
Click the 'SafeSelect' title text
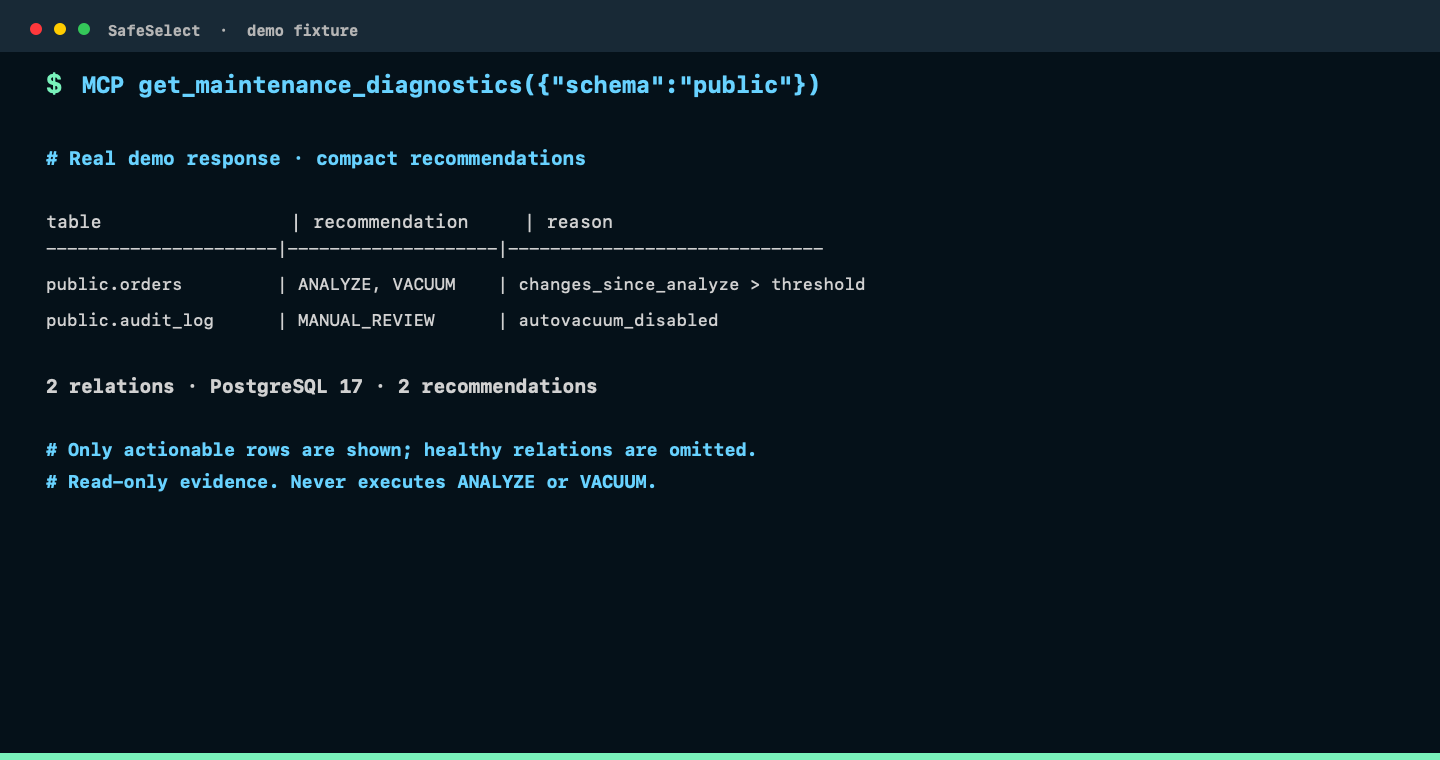click(x=154, y=31)
